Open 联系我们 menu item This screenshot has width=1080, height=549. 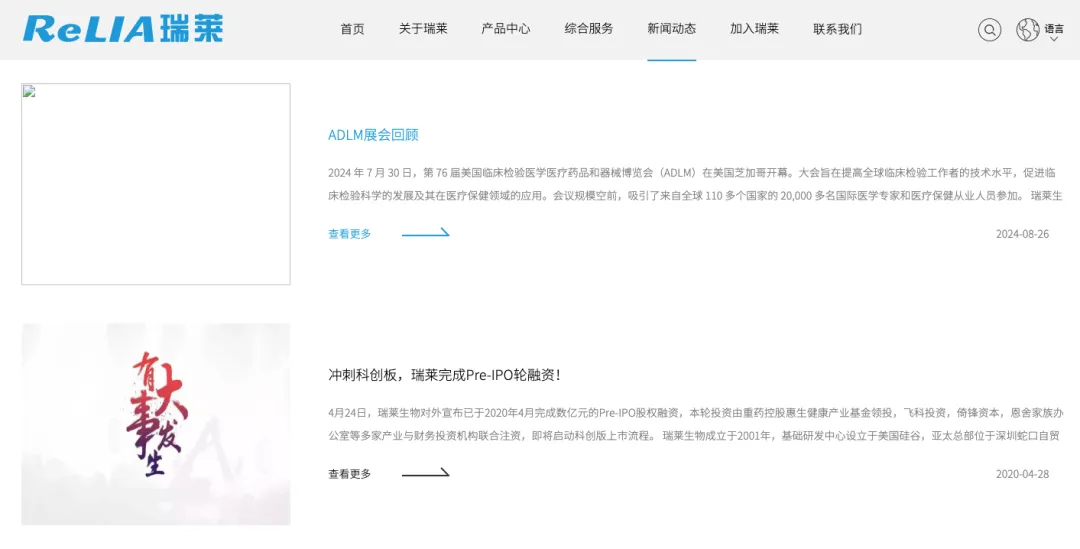838,29
